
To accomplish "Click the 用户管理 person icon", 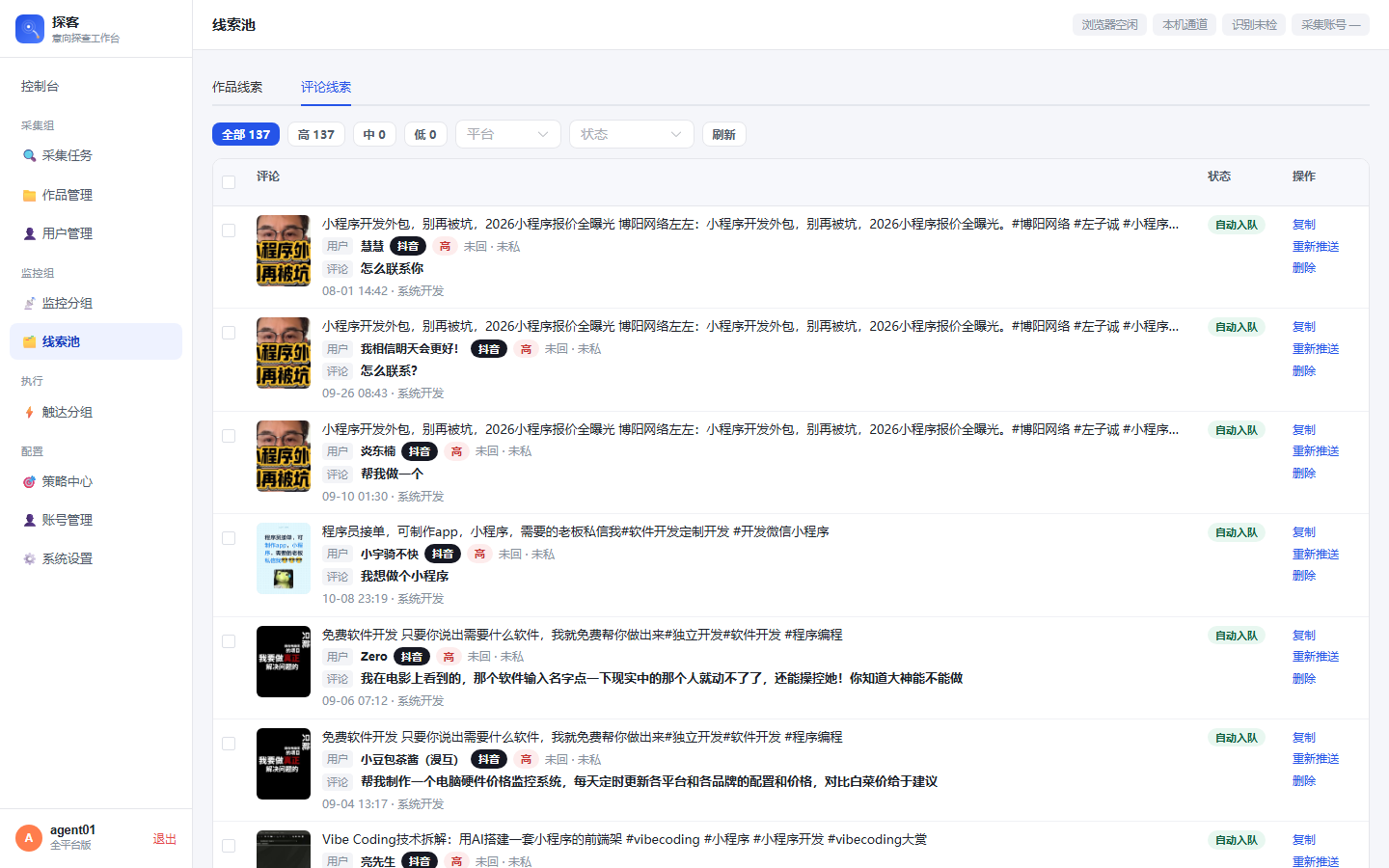I will pos(29,233).
